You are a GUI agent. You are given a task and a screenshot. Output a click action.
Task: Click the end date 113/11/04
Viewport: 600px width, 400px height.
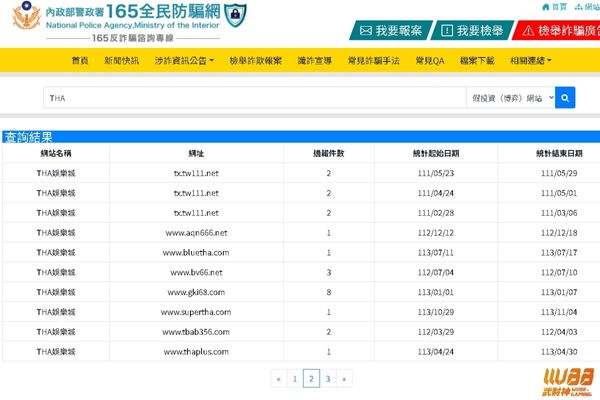559,312
